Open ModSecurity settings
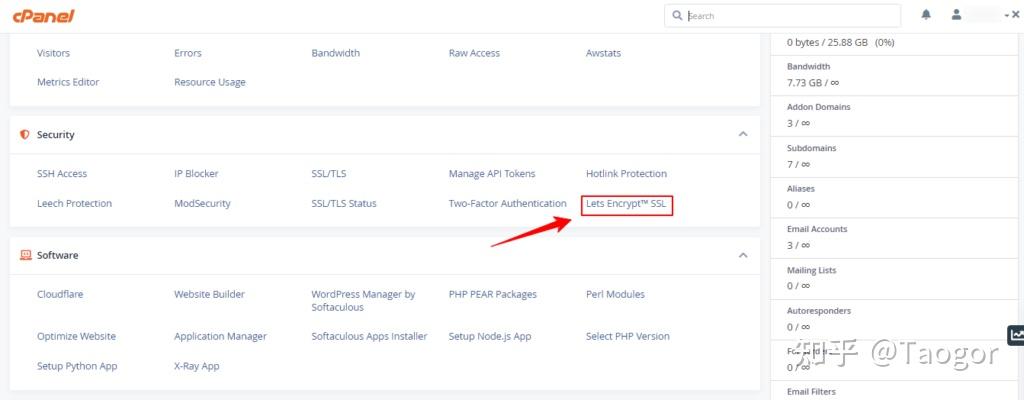This screenshot has height=400, width=1024. pos(202,204)
